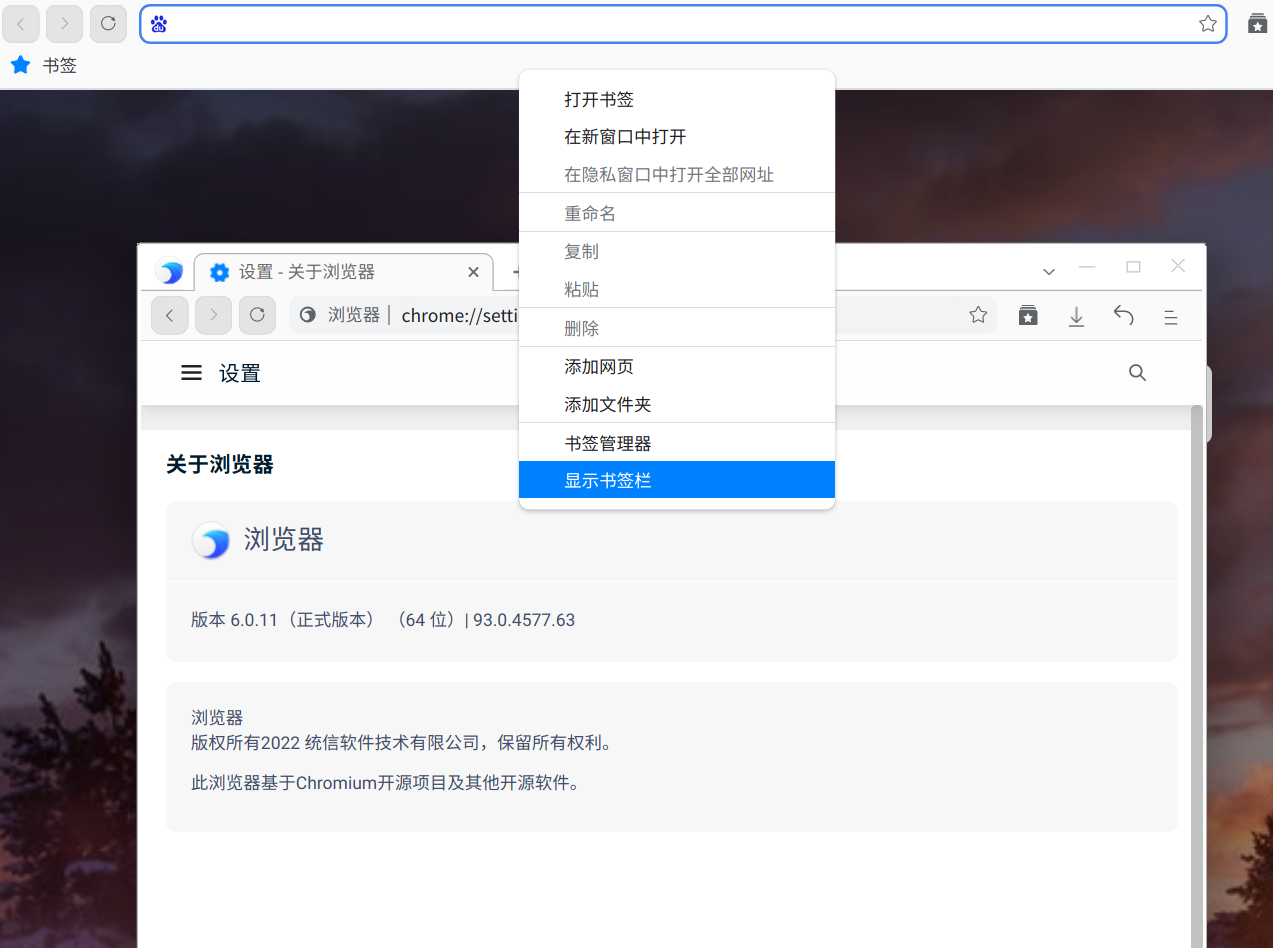Screen dimensions: 1273x948
Task: Click the top address bar input field
Action: click(x=680, y=24)
